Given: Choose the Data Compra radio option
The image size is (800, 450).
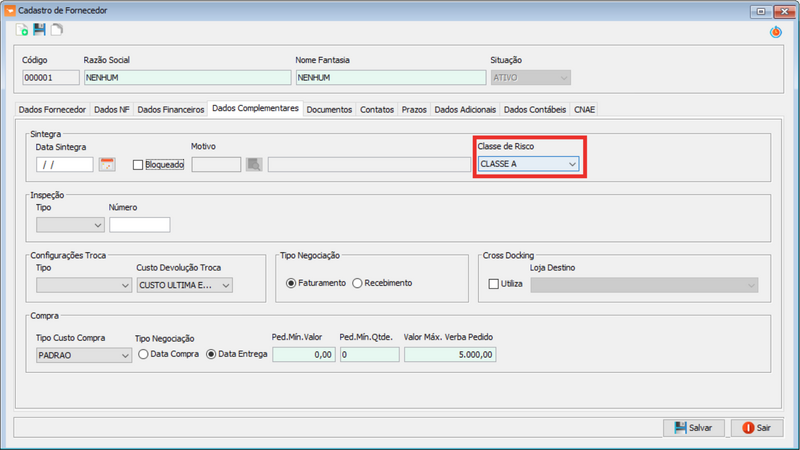Looking at the screenshot, I should tap(144, 354).
